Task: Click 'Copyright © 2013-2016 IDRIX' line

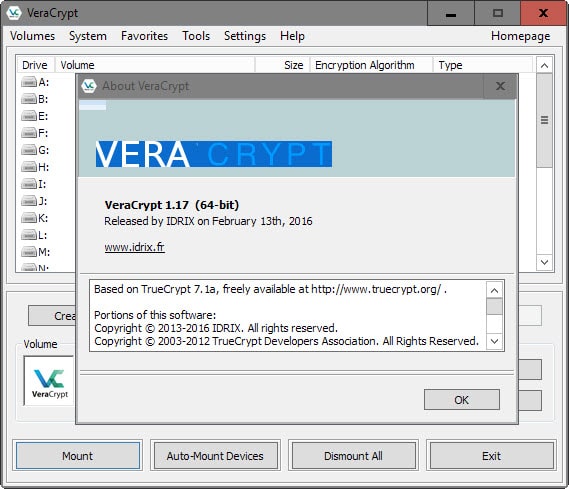Action: 216,328
